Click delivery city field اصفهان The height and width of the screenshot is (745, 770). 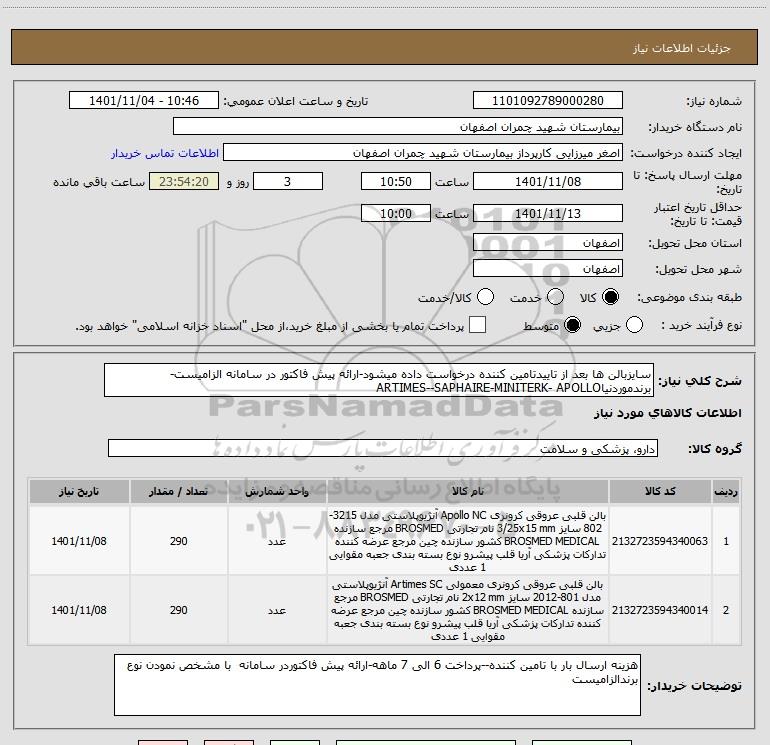pos(548,269)
